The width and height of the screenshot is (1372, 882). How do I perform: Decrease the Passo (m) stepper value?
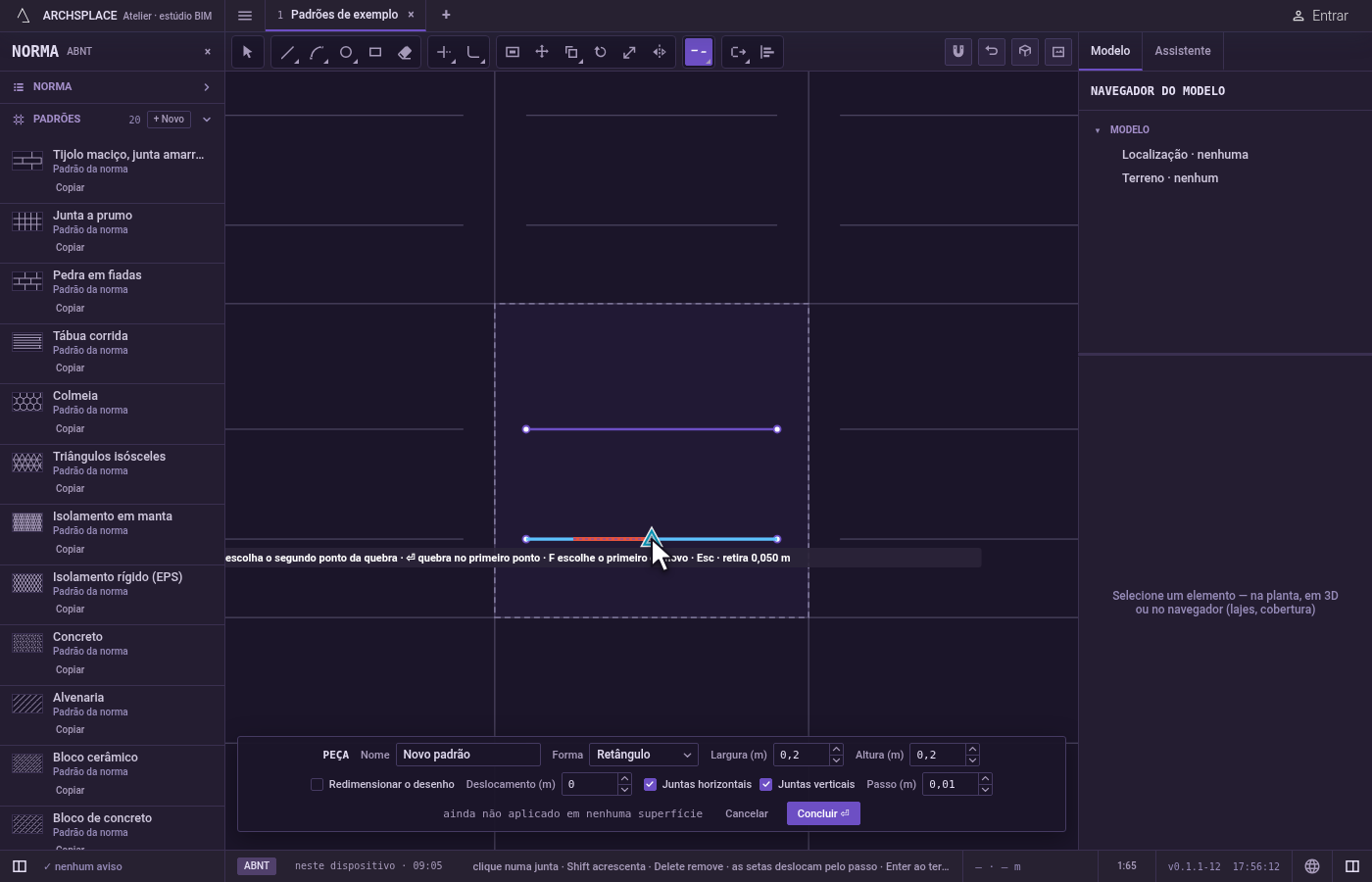pyautogui.click(x=985, y=790)
